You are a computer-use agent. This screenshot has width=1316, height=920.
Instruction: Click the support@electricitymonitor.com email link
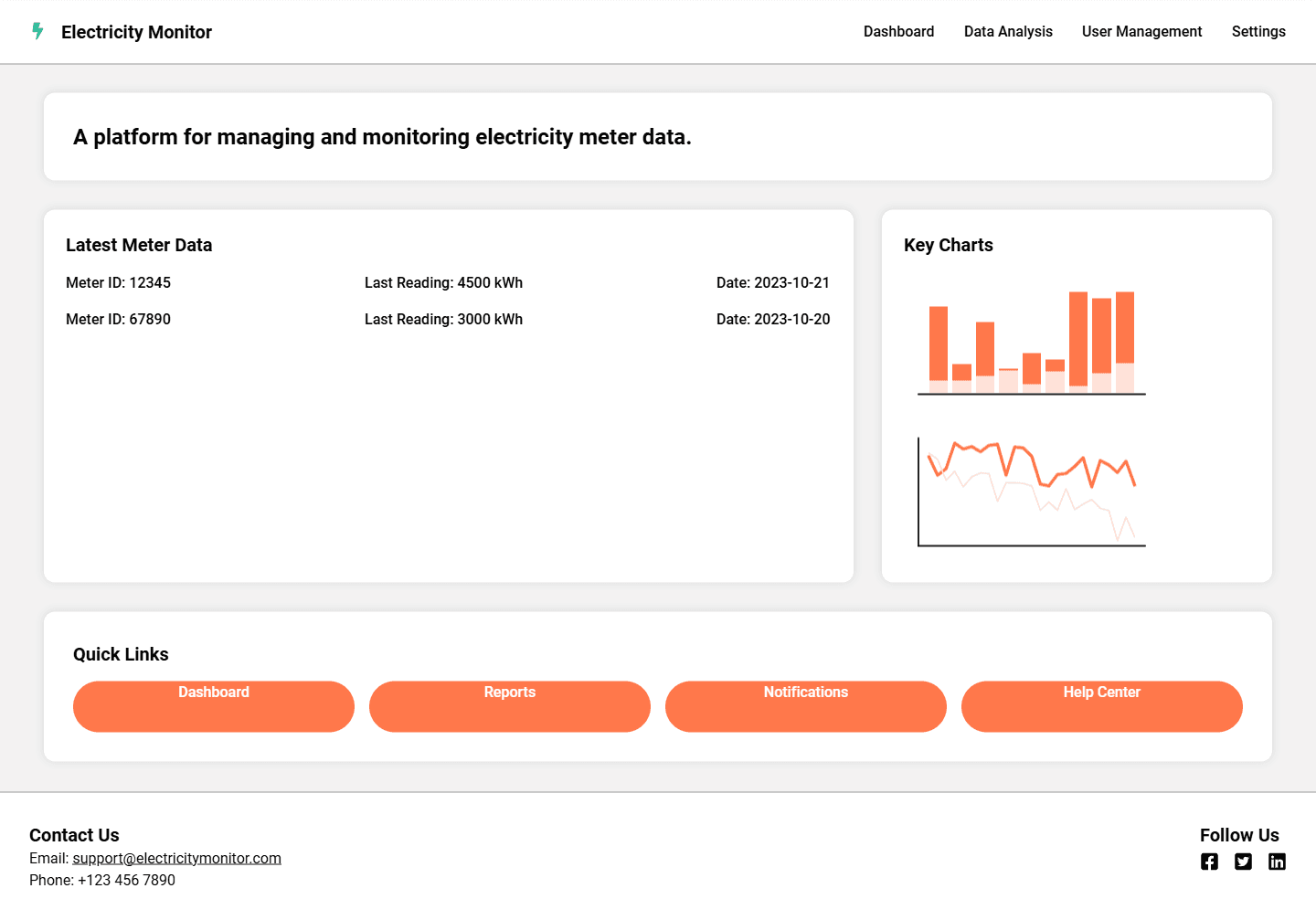pyautogui.click(x=177, y=859)
